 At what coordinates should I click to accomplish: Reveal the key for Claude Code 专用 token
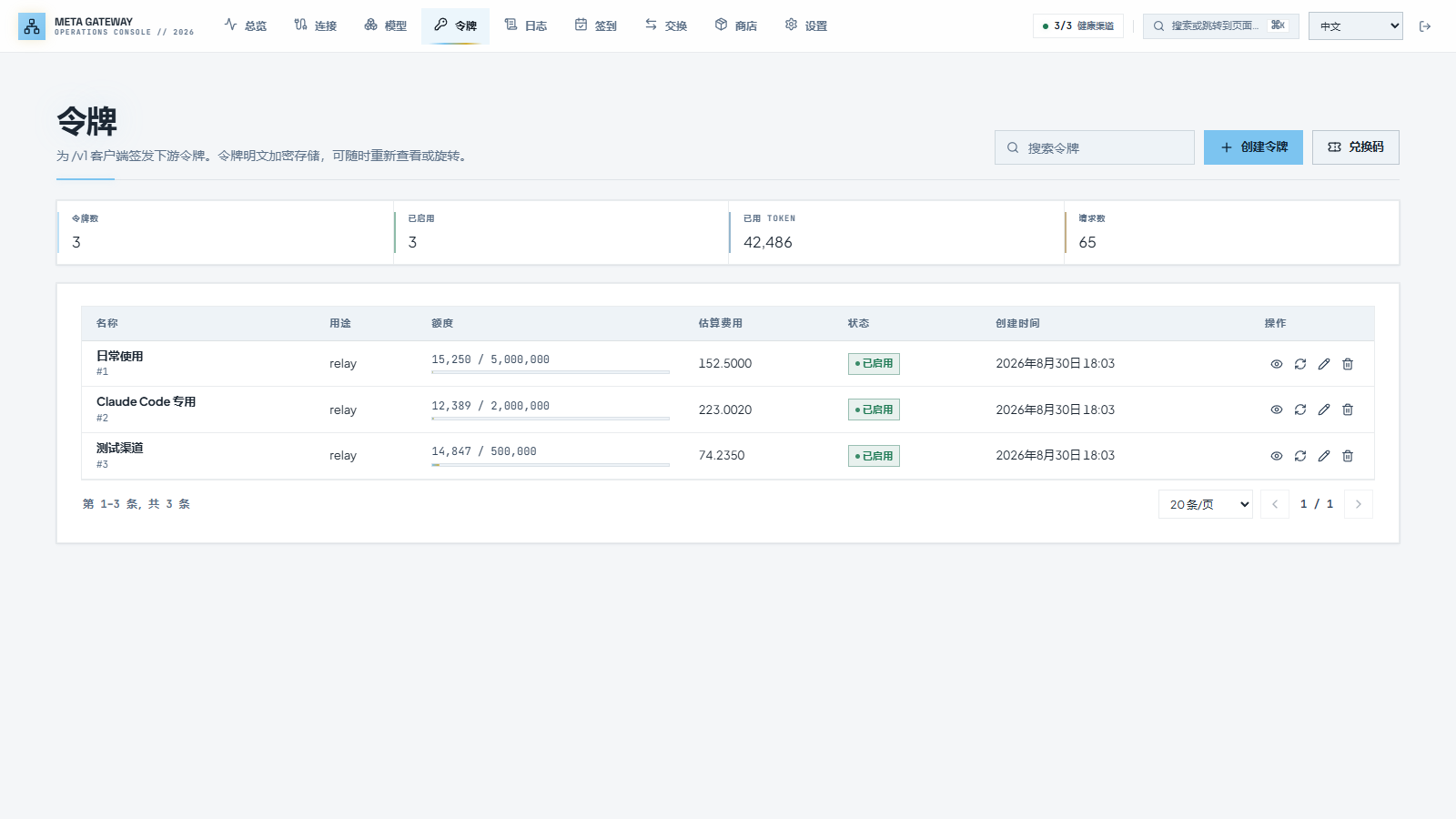(x=1277, y=409)
